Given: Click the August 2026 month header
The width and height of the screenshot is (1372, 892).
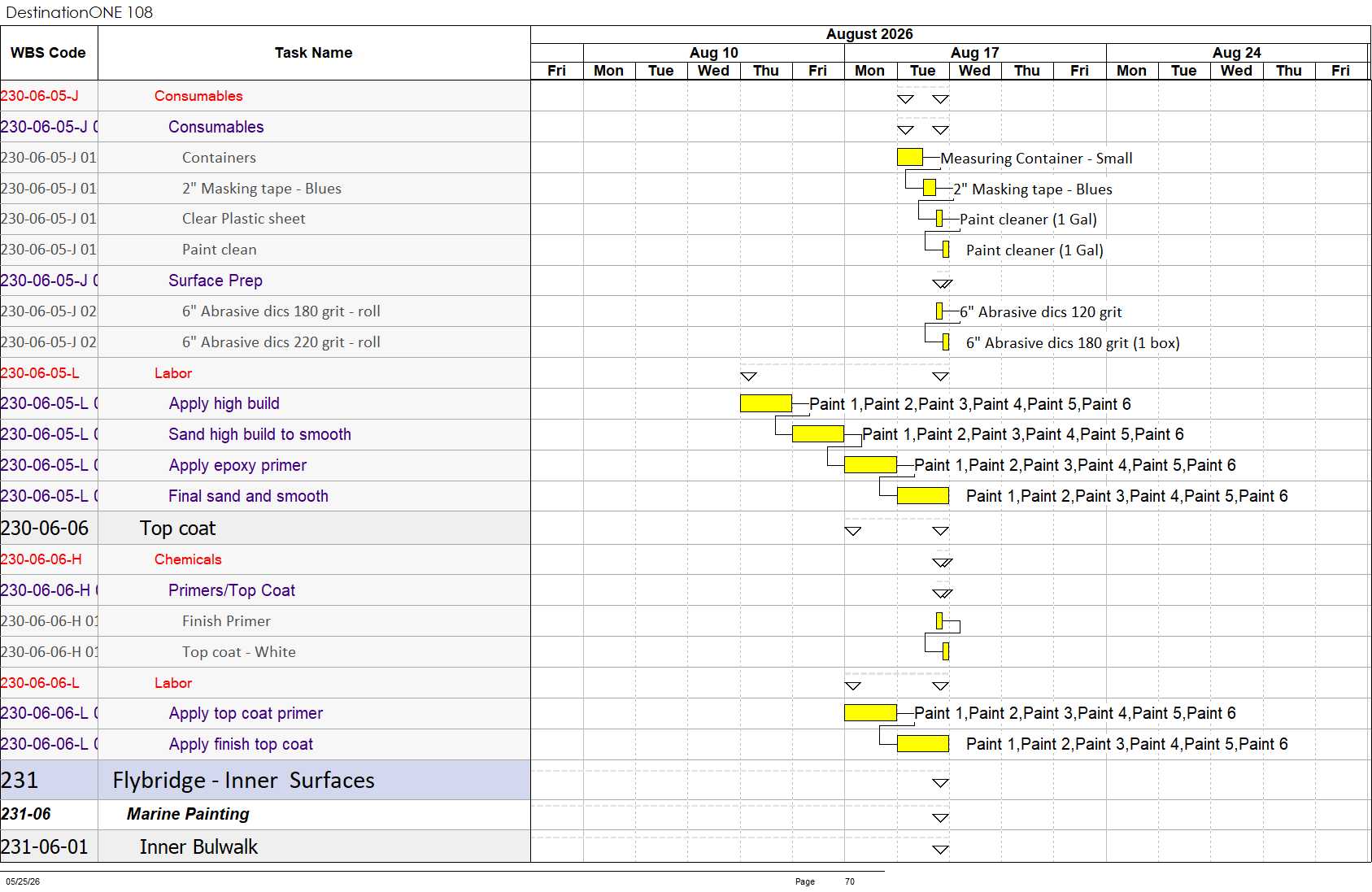Looking at the screenshot, I should [x=869, y=34].
